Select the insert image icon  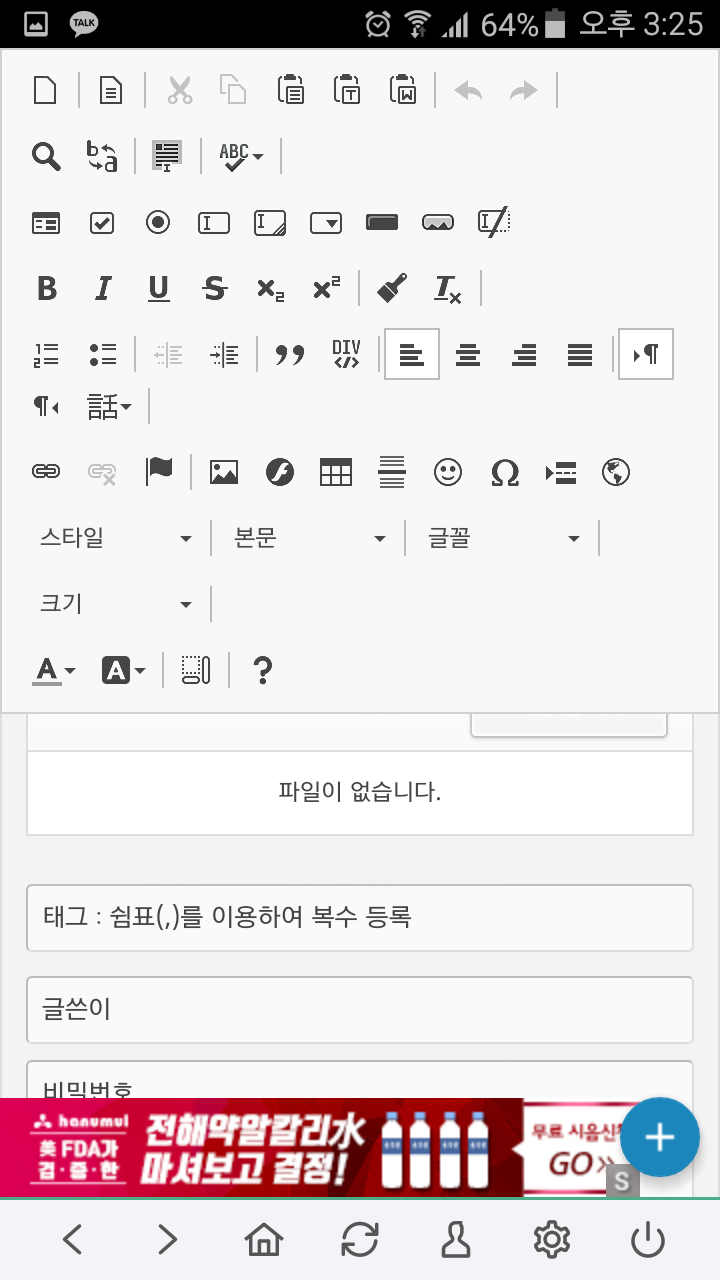coord(223,472)
